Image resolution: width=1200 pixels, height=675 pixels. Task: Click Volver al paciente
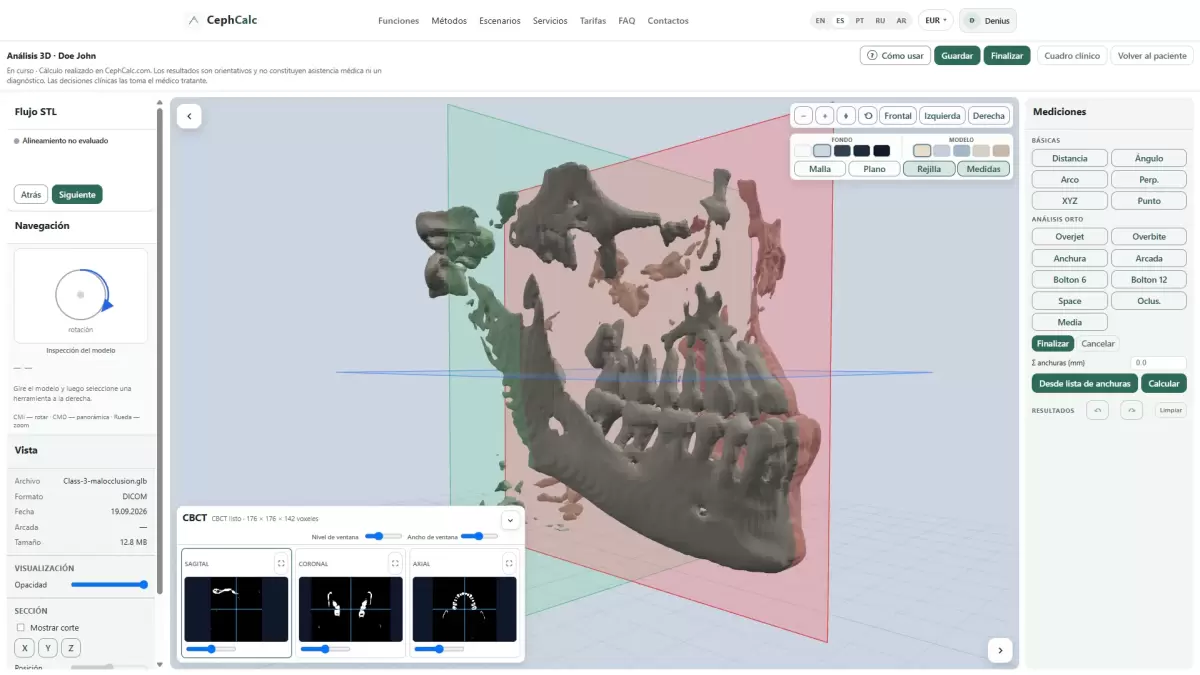point(1152,56)
